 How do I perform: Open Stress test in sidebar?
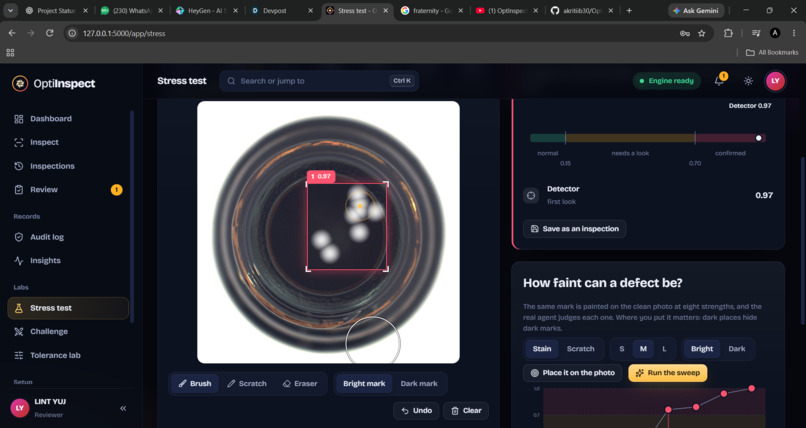tap(68, 308)
